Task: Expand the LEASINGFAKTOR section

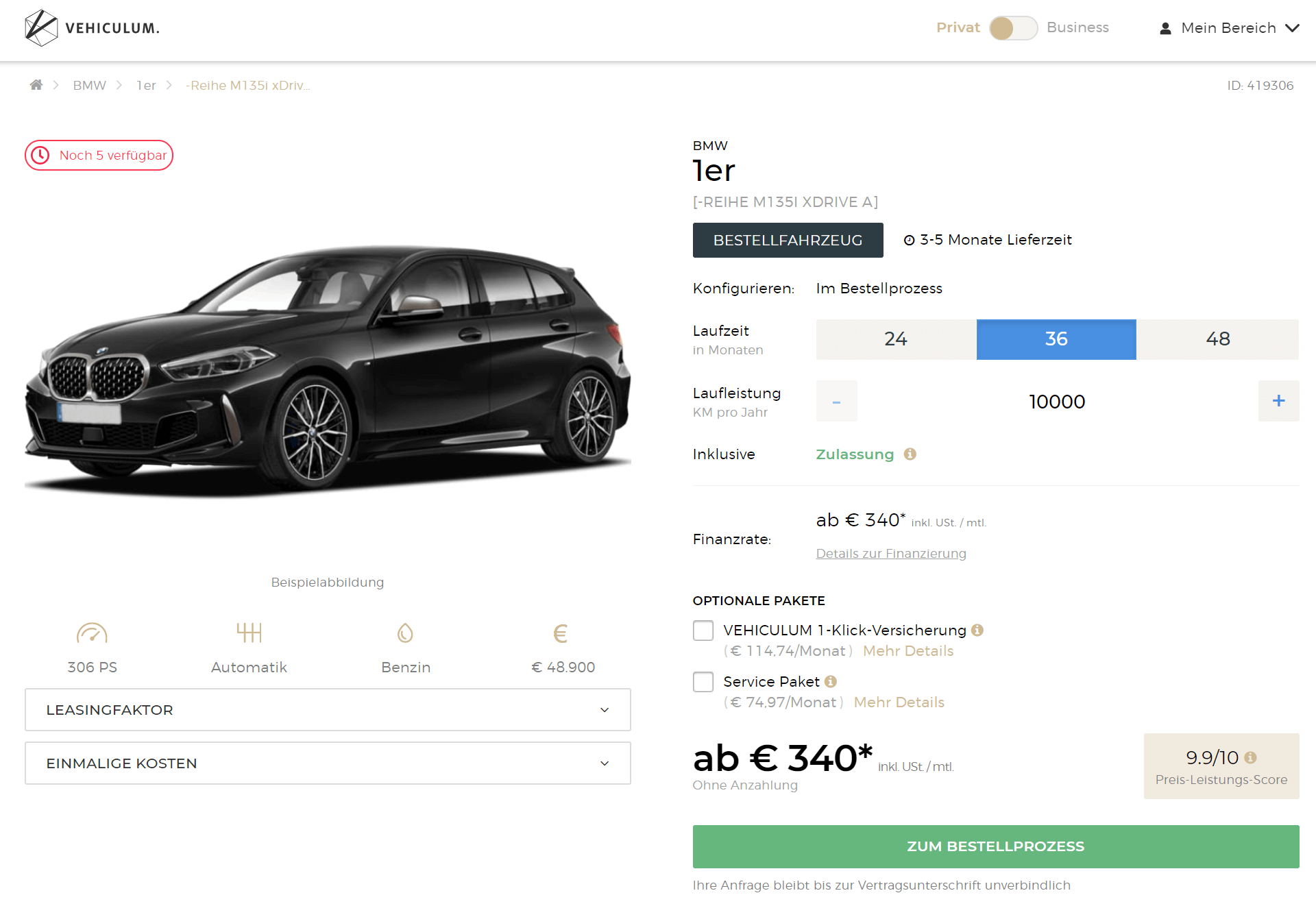Action: coord(328,710)
